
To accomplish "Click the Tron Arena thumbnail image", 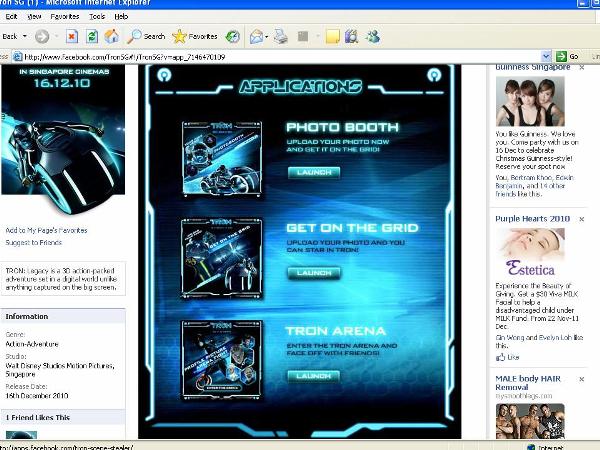I will pyautogui.click(x=222, y=360).
